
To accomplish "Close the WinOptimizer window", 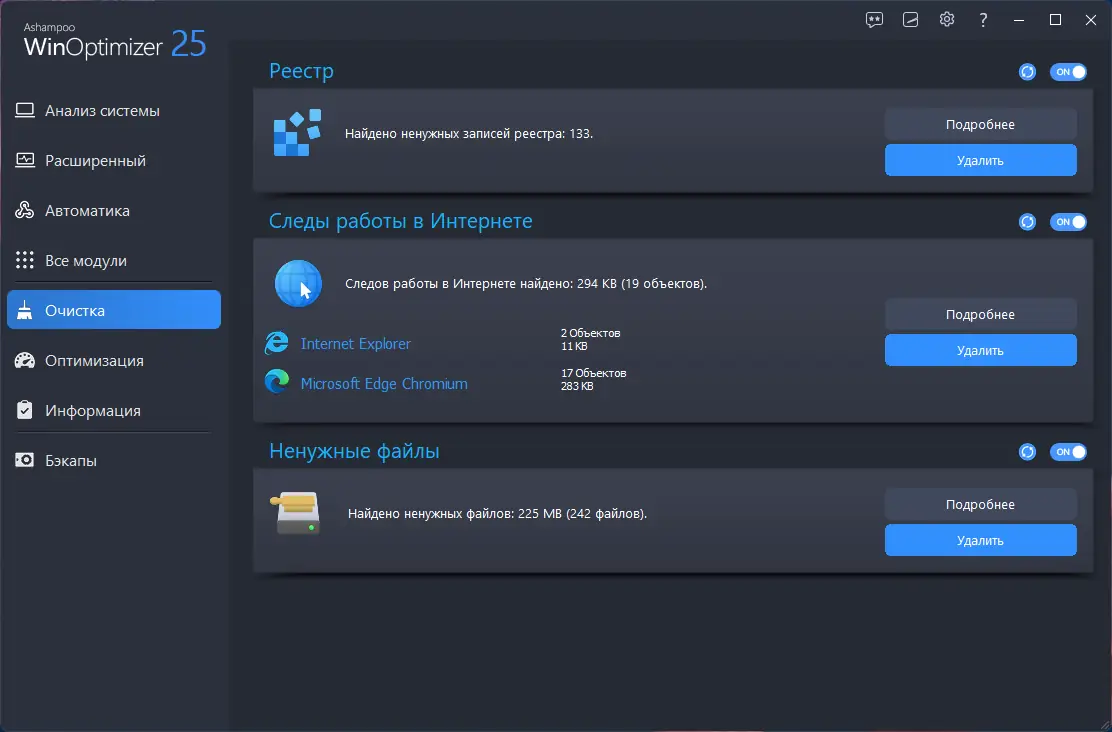I will pyautogui.click(x=1091, y=20).
